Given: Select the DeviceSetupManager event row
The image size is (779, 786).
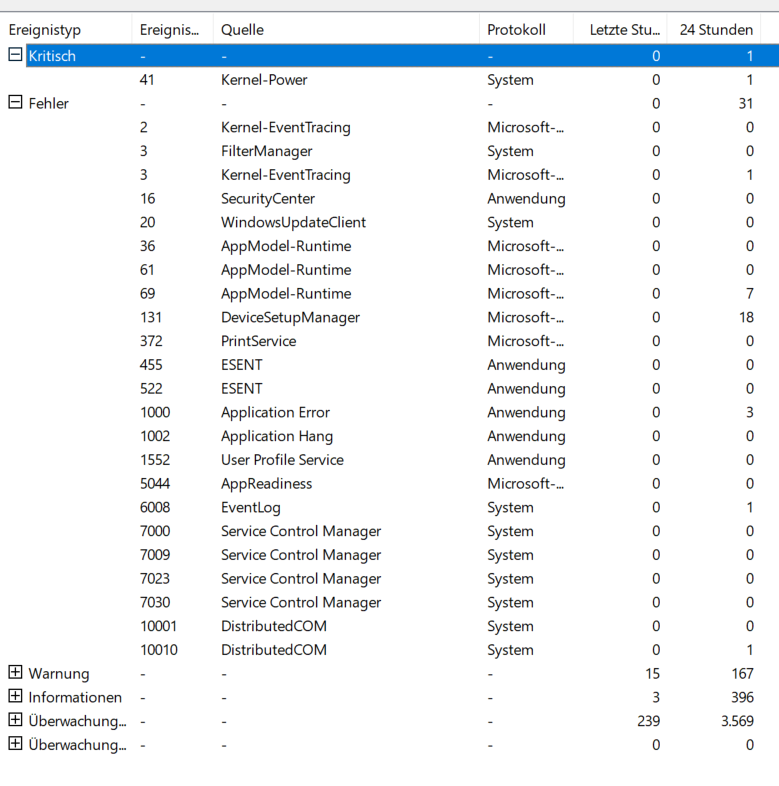Looking at the screenshot, I should click(390, 317).
